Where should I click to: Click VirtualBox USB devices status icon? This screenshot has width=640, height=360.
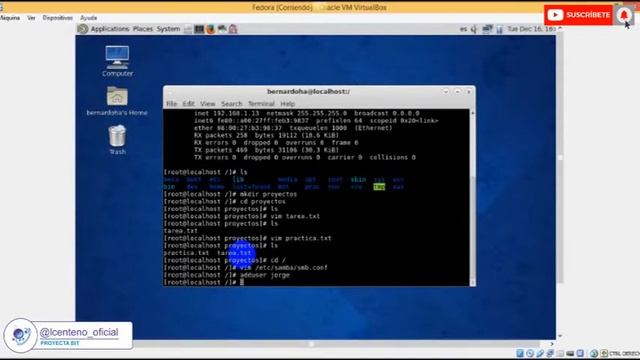(540, 353)
